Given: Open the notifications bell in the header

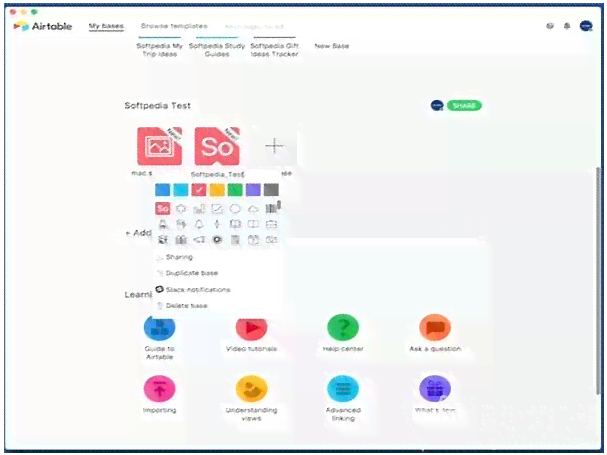Looking at the screenshot, I should click(x=567, y=26).
